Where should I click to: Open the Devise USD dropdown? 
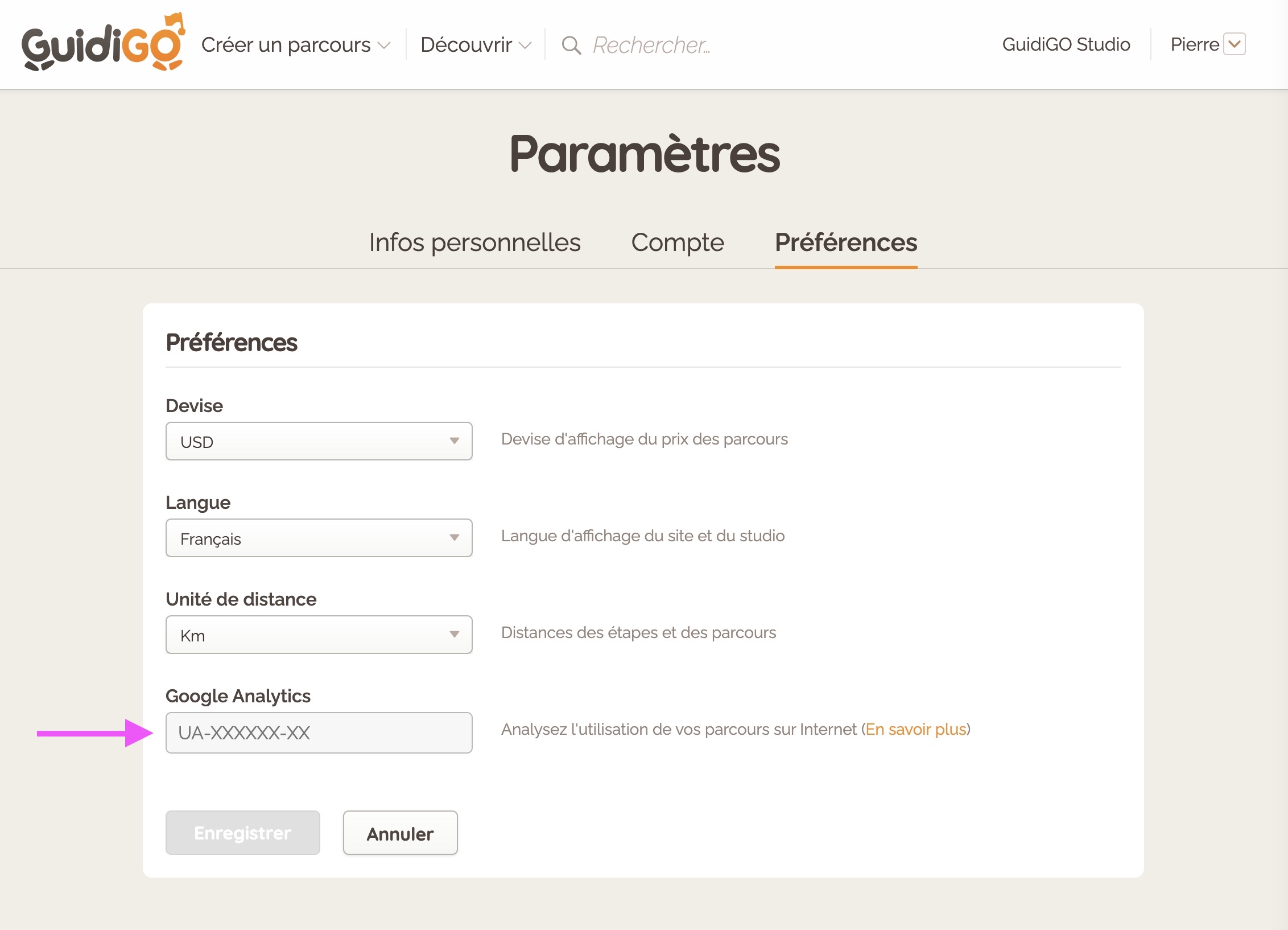pos(319,441)
